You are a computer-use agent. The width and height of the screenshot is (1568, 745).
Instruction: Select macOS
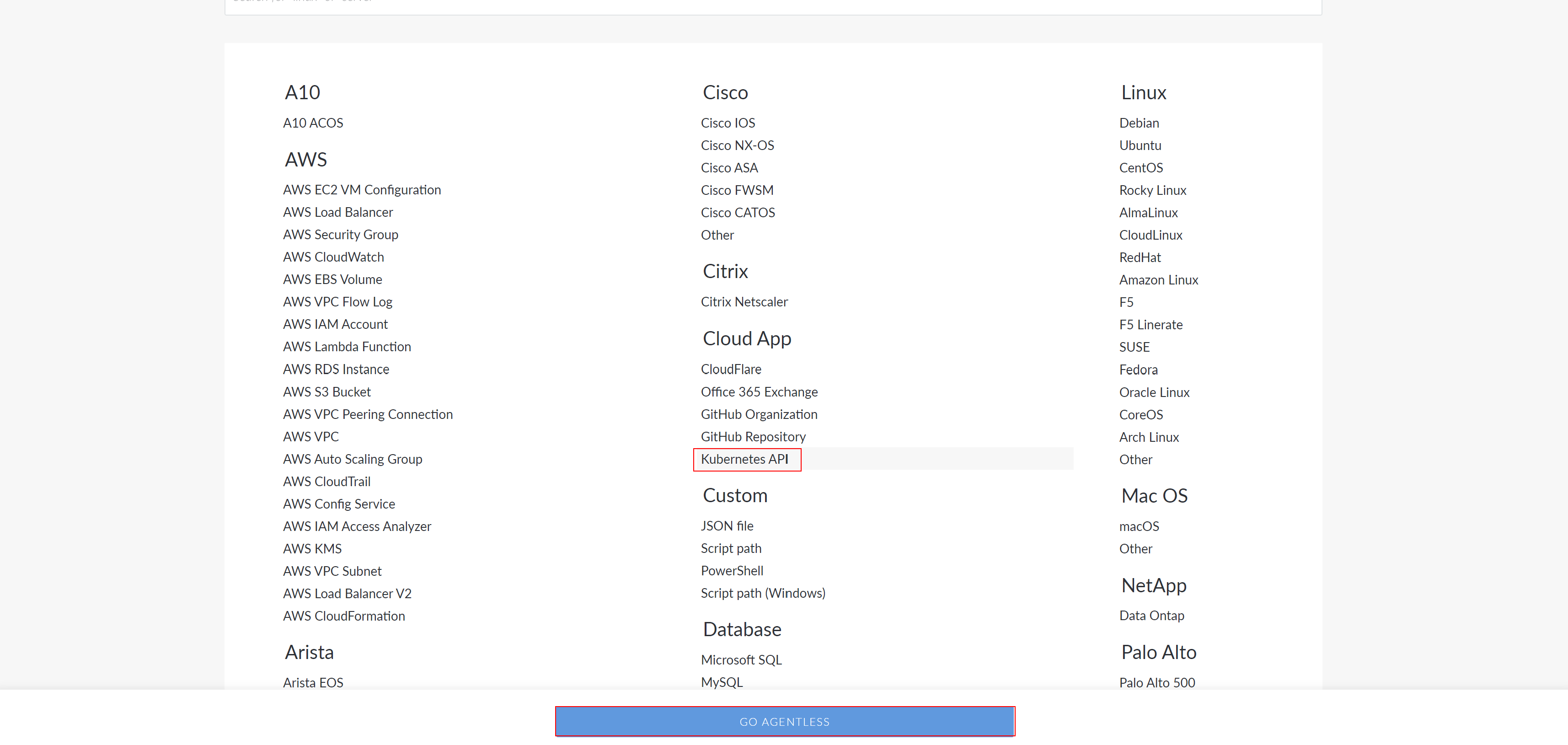coord(1139,526)
